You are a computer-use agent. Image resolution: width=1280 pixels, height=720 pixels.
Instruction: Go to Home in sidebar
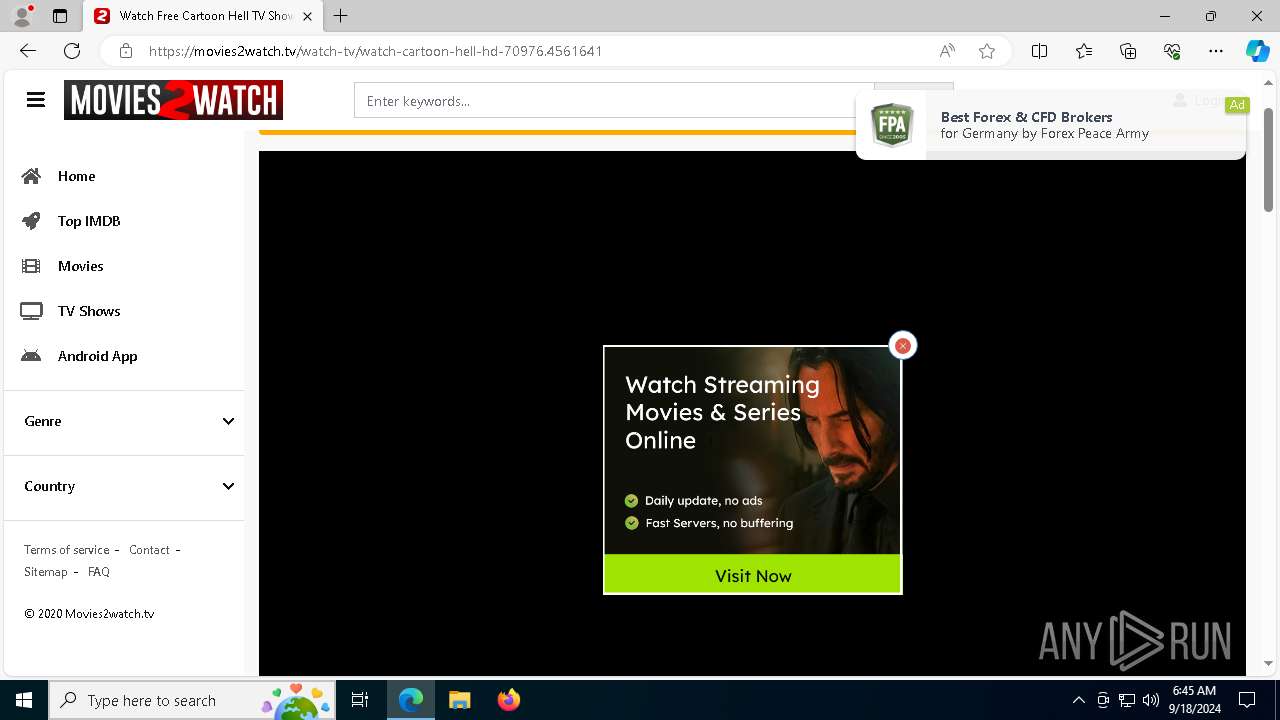pos(76,176)
